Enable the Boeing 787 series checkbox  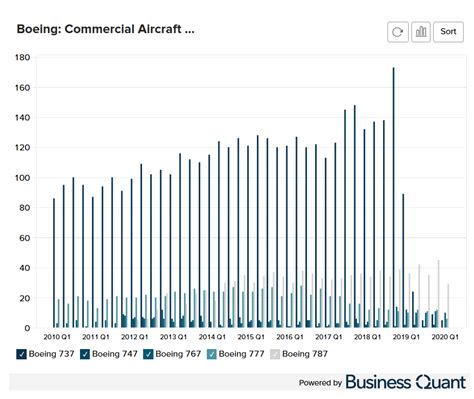(275, 354)
